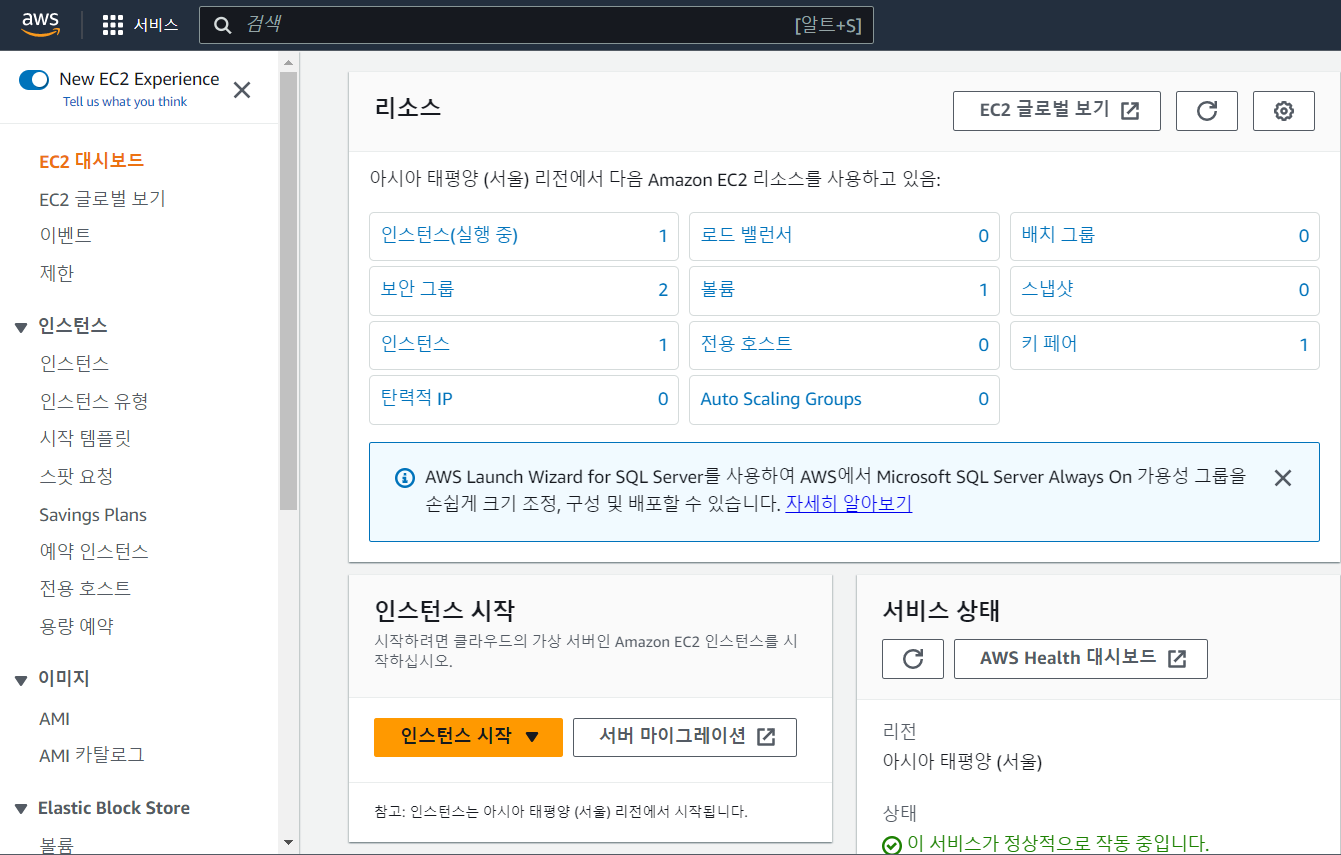Open 볼륨 resource card
The image size is (1341, 855).
pyautogui.click(x=844, y=290)
